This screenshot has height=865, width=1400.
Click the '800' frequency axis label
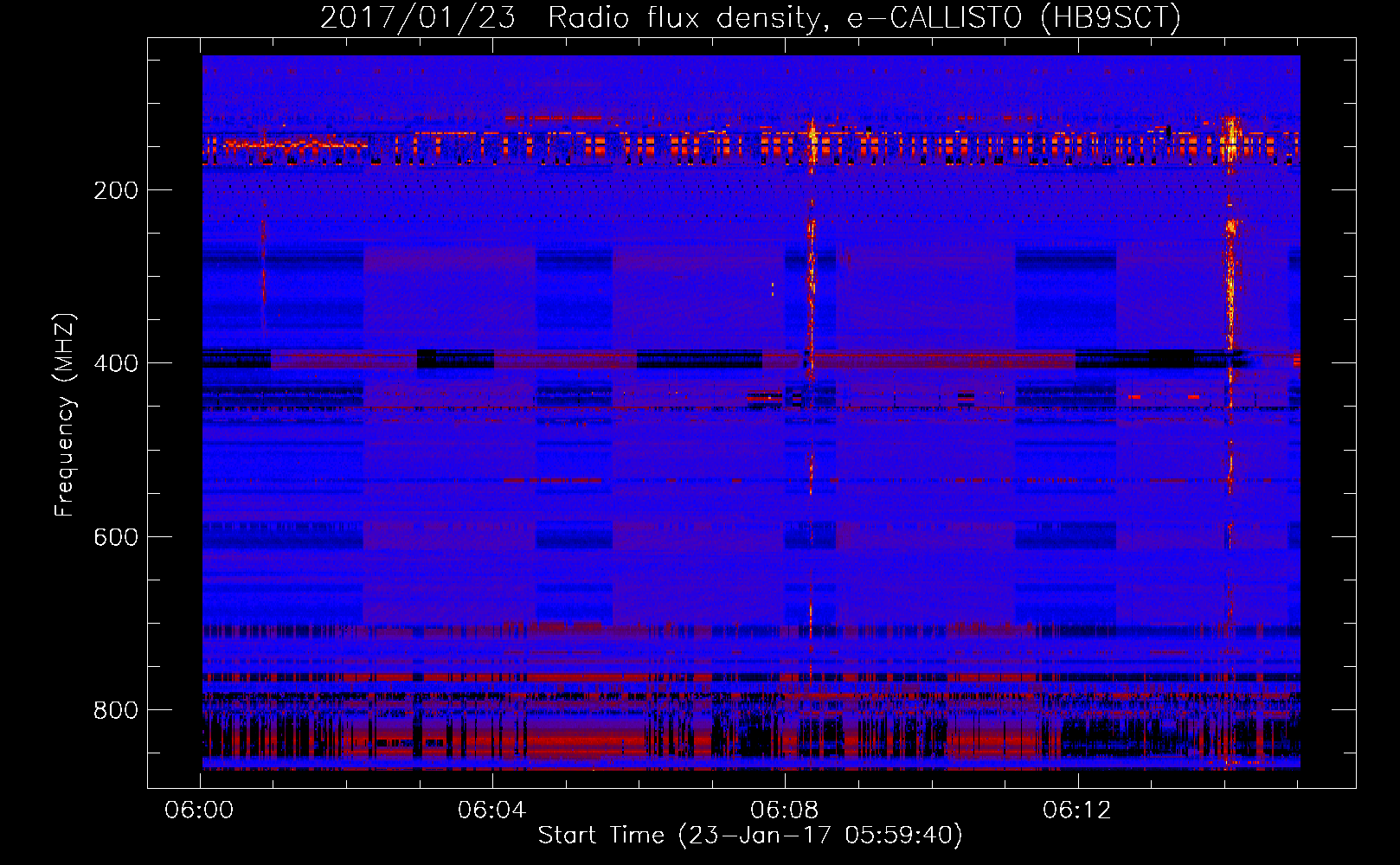point(116,710)
